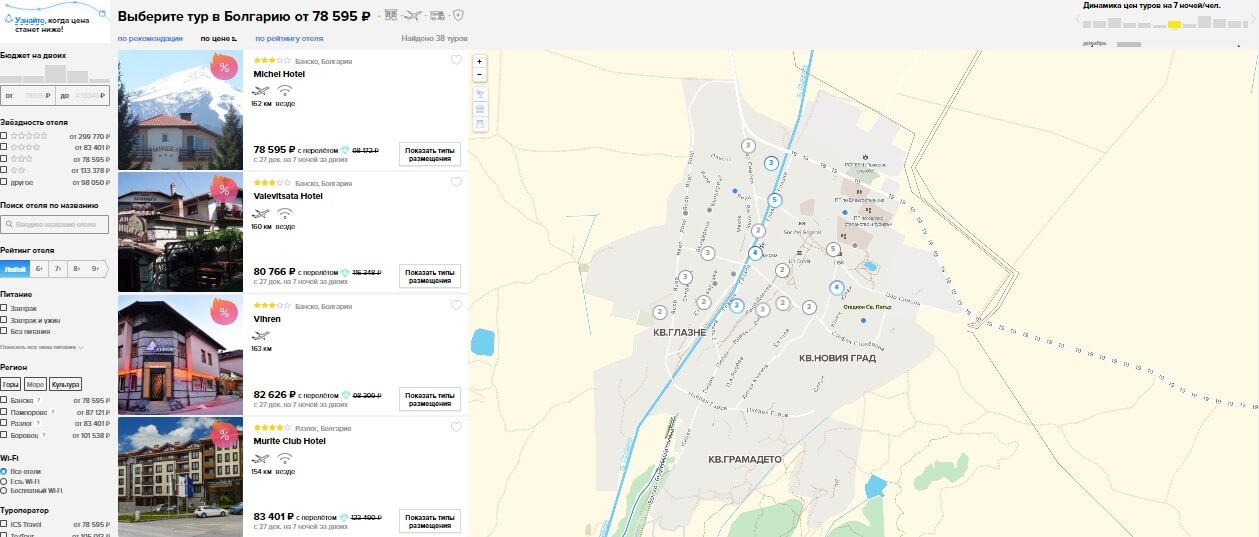The width and height of the screenshot is (1259, 537).
Task: Click the third map layer icon below zoom
Action: (x=480, y=124)
